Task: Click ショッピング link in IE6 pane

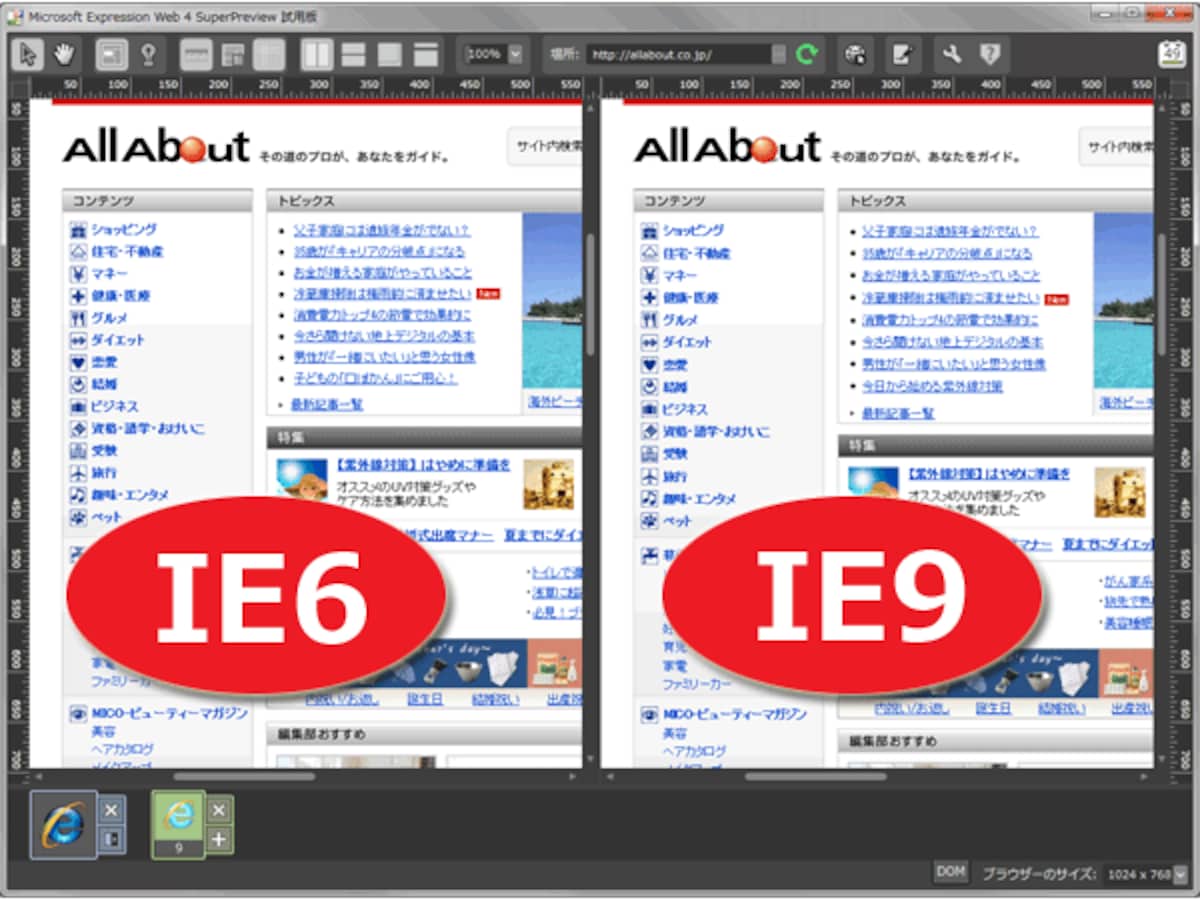Action: coord(123,230)
